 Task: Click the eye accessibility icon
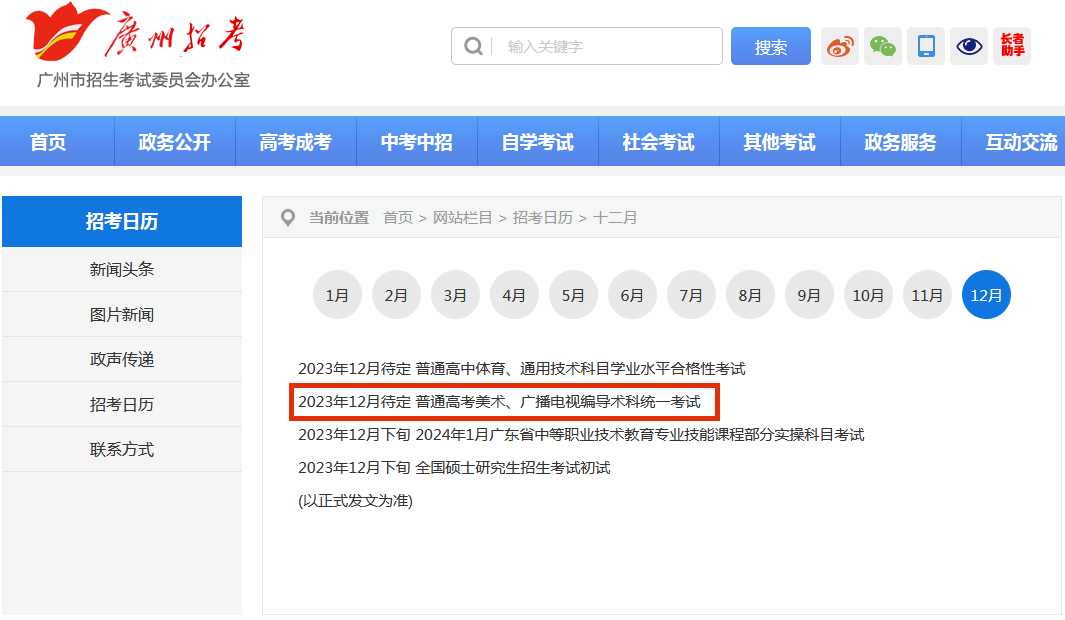tap(969, 46)
